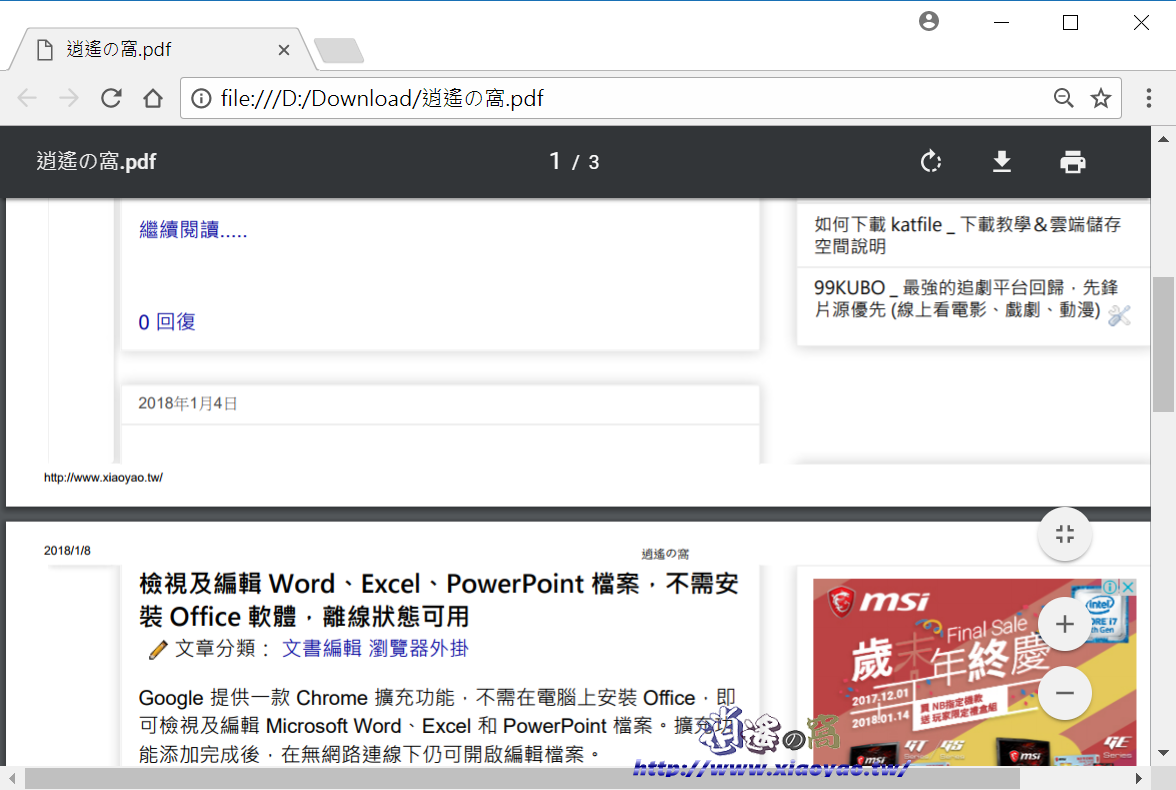Bookmark this page with the star
The height and width of the screenshot is (790, 1176).
pos(1100,98)
